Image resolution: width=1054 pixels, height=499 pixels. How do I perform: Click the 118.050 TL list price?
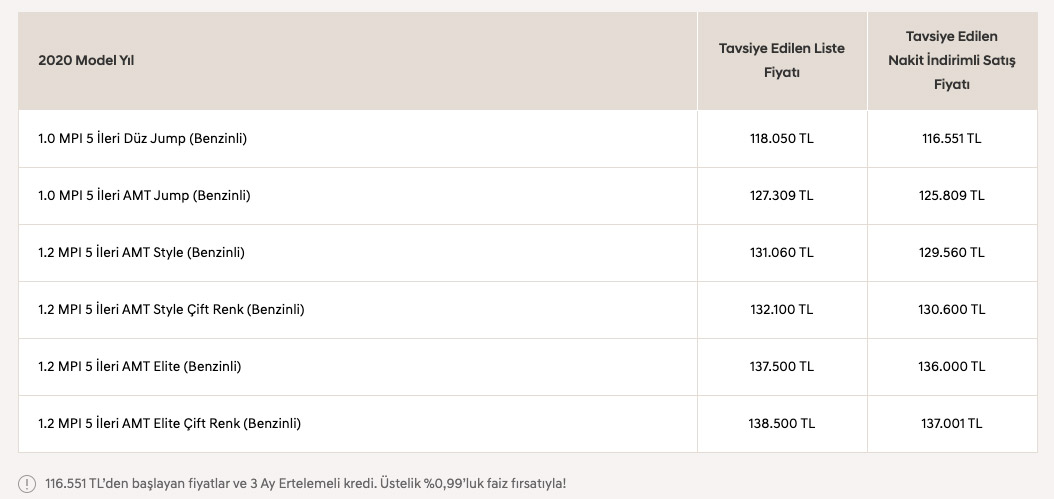coord(781,139)
